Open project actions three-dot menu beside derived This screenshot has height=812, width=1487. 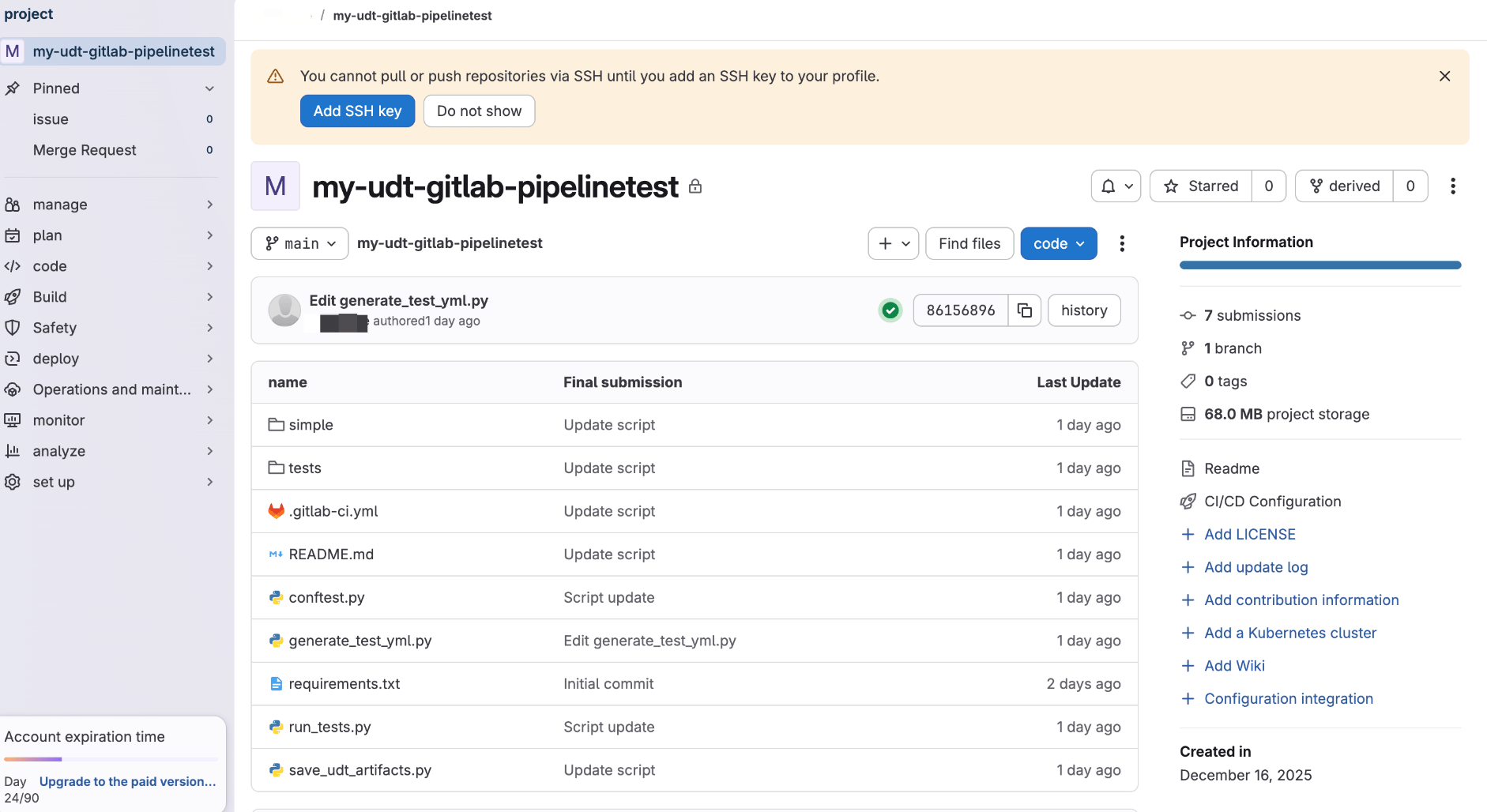1452,186
